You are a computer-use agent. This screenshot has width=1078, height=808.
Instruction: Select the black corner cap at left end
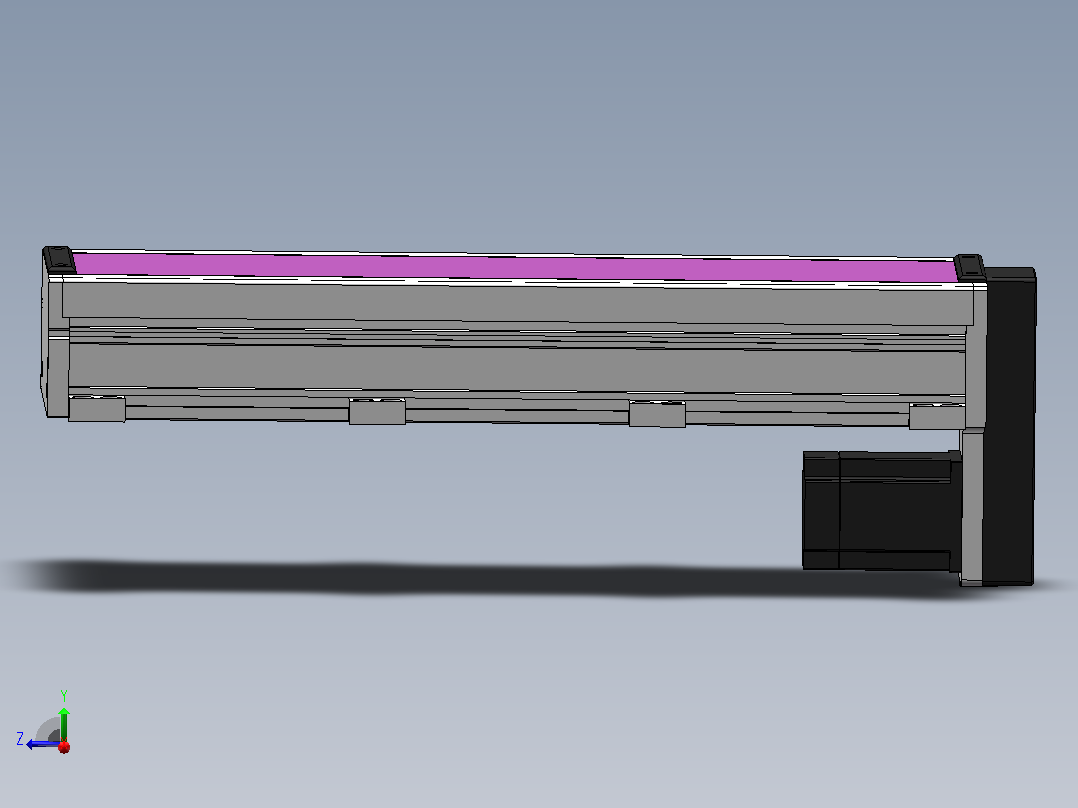pos(59,259)
